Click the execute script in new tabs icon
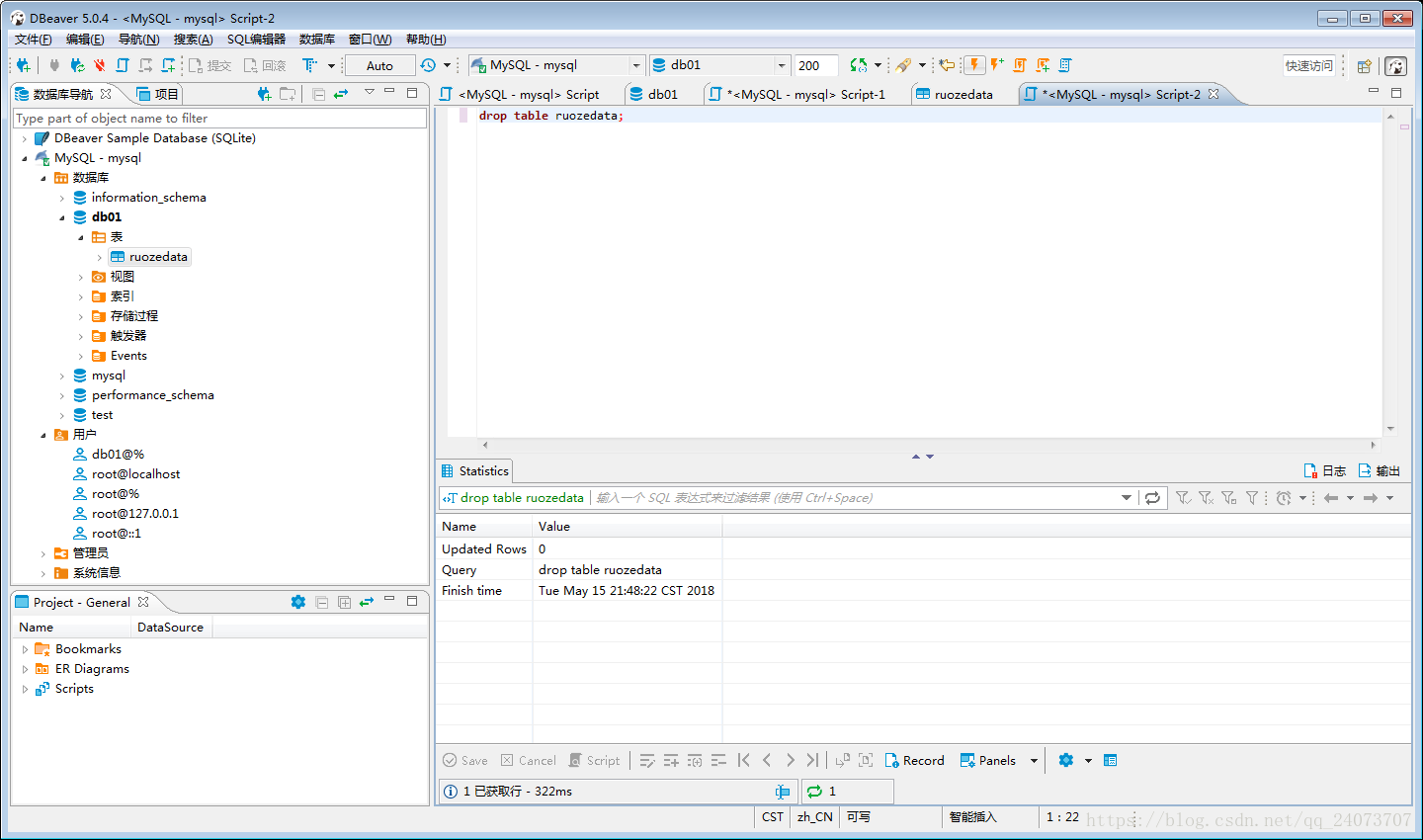The width and height of the screenshot is (1423, 840). [x=1043, y=65]
